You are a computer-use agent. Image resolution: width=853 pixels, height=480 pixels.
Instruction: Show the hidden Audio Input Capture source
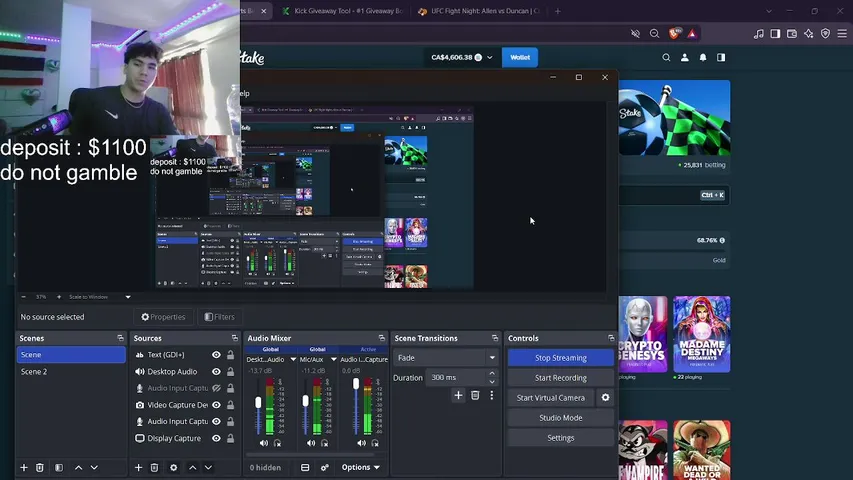click(217, 388)
